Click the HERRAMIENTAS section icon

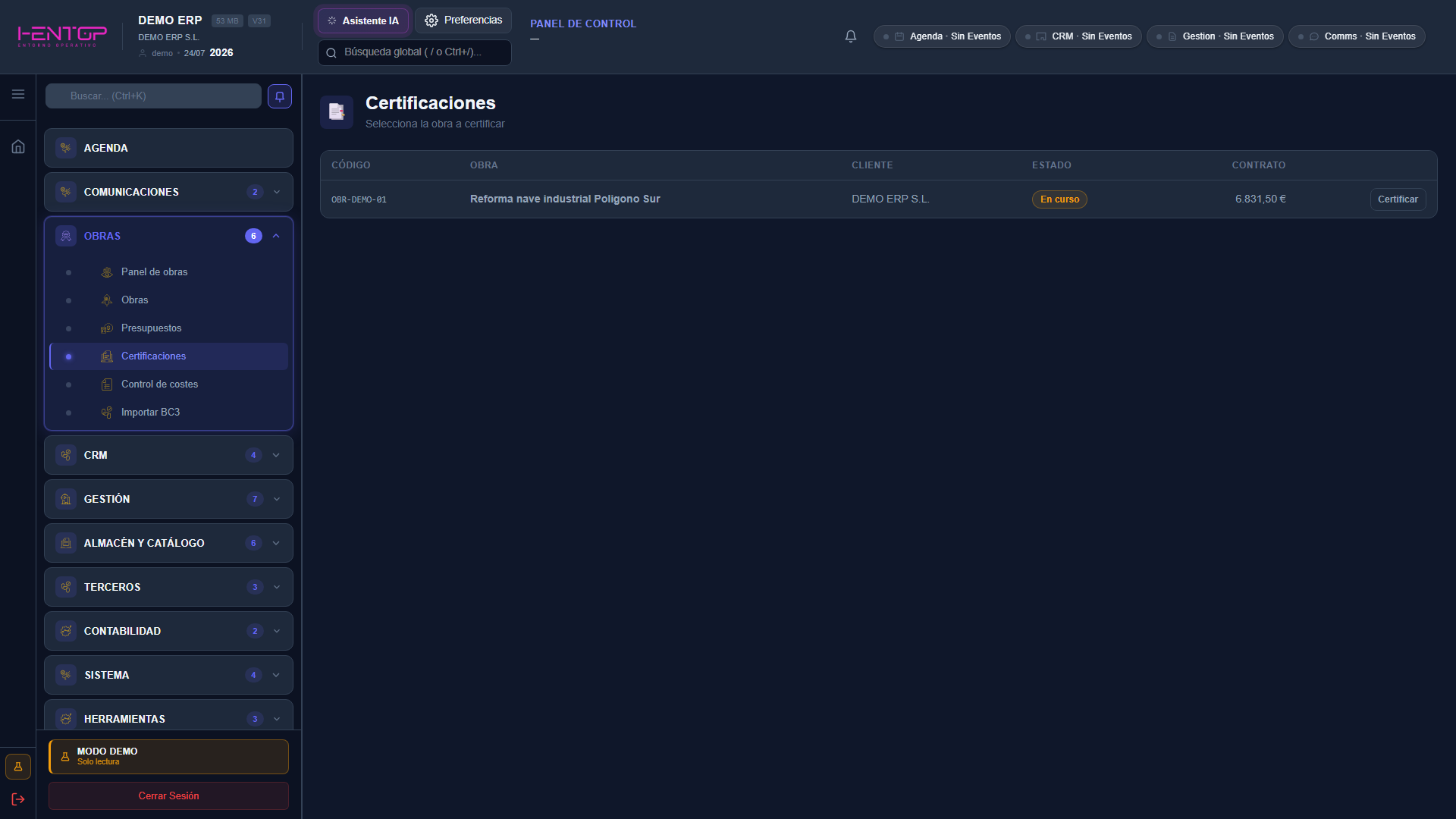66,719
